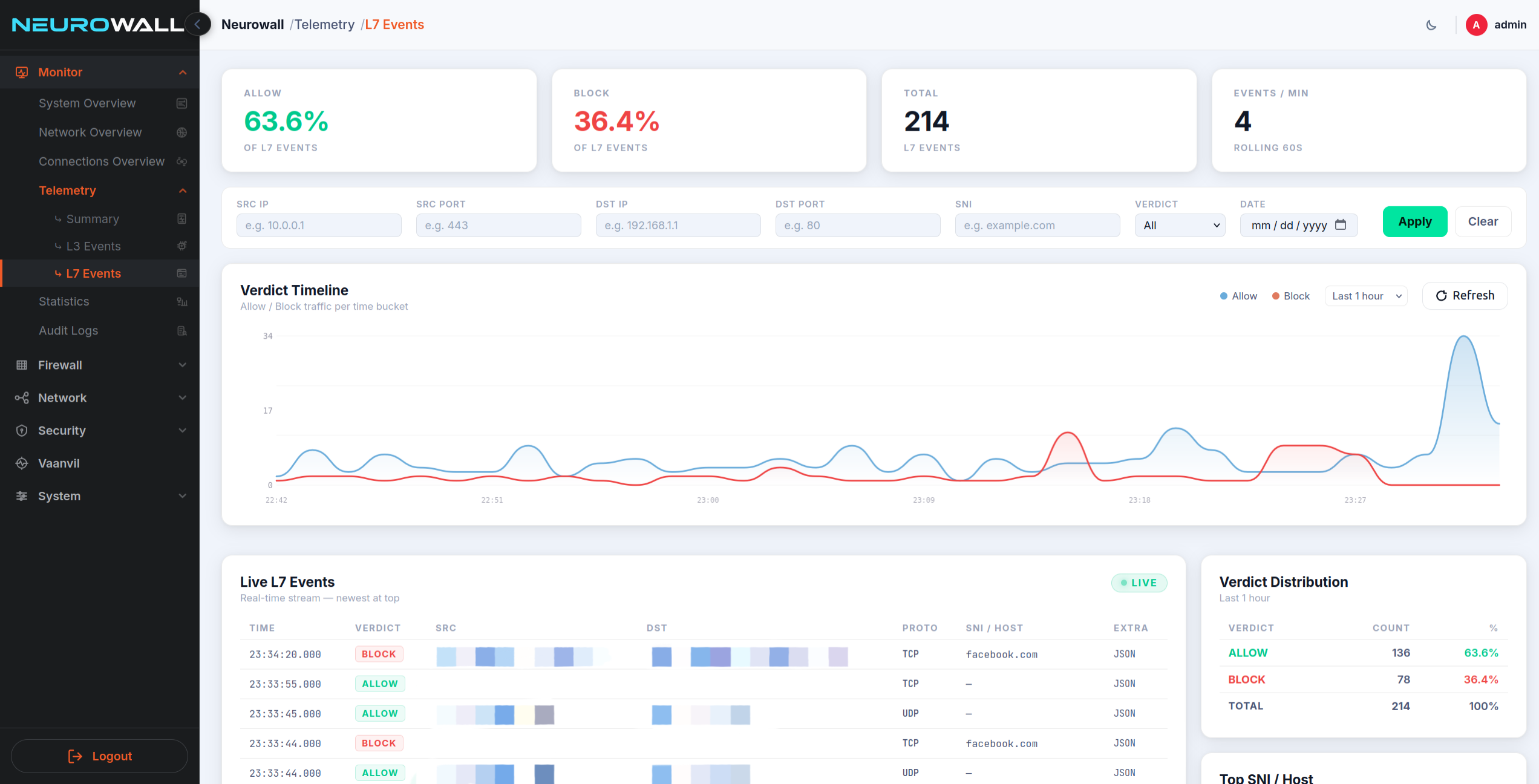Expand the System section chevron
1539x784 pixels.
183,495
